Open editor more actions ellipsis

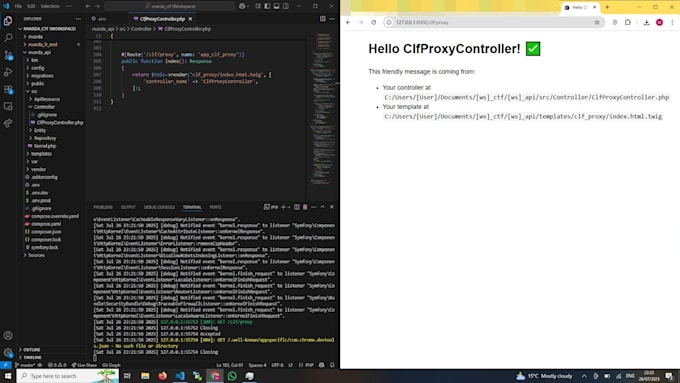[x=332, y=19]
